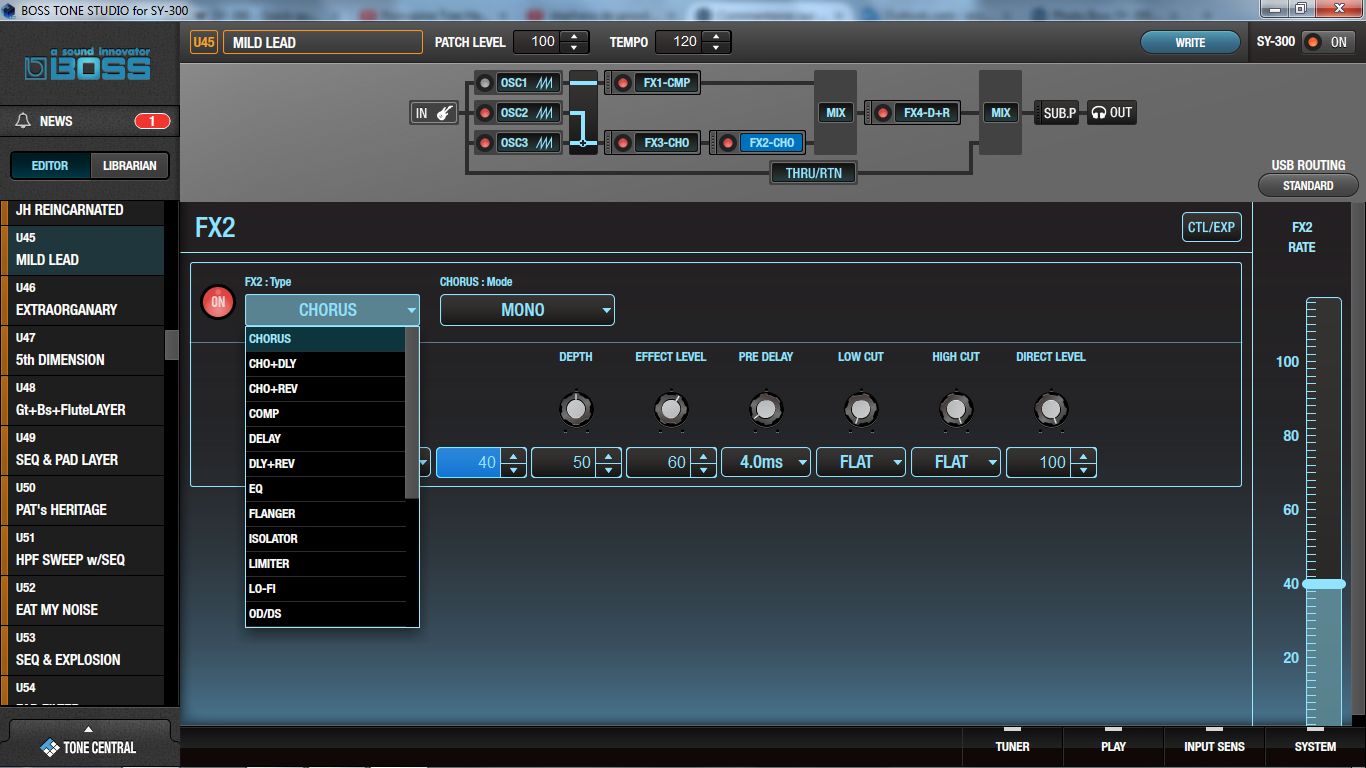1366x768 pixels.
Task: Click the BOSS logo
Action: [88, 64]
